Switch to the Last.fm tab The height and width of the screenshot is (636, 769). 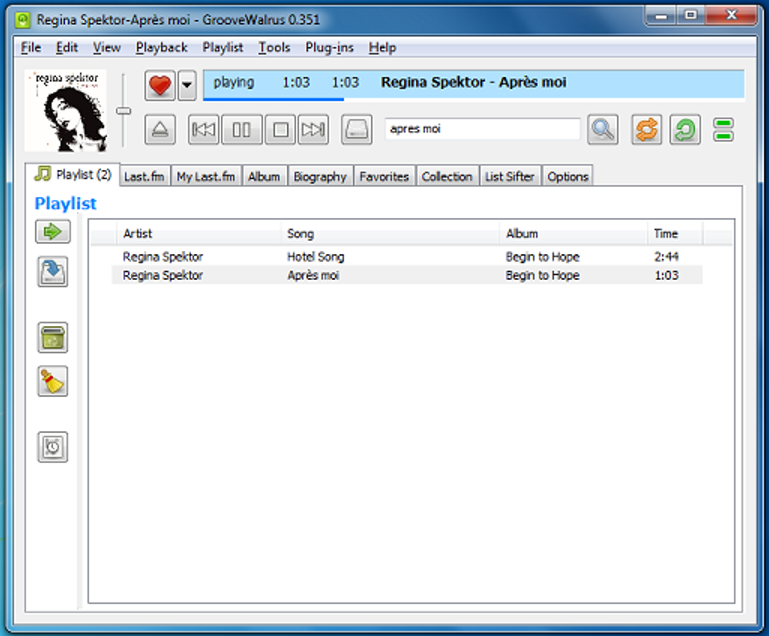pyautogui.click(x=144, y=177)
